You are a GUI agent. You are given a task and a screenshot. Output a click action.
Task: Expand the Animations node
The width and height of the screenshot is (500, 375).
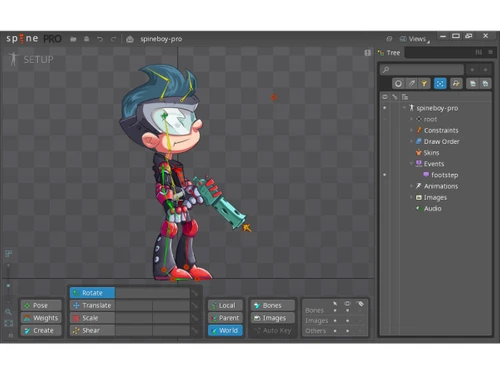tap(411, 186)
